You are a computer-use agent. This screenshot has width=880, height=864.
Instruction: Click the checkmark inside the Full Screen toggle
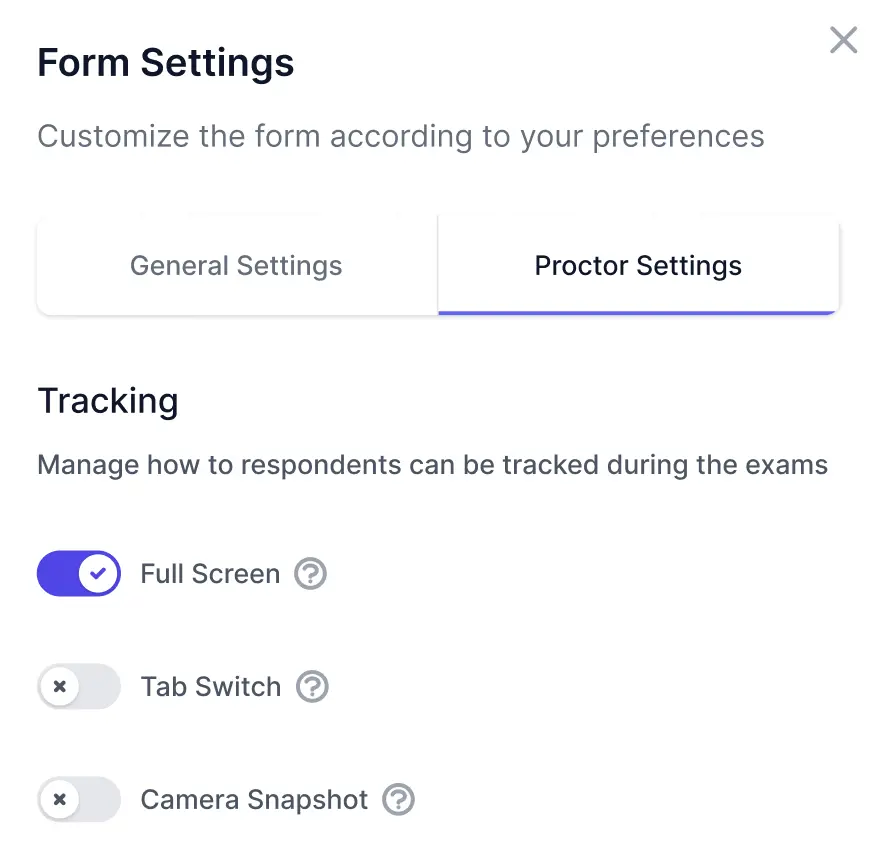pyautogui.click(x=97, y=574)
